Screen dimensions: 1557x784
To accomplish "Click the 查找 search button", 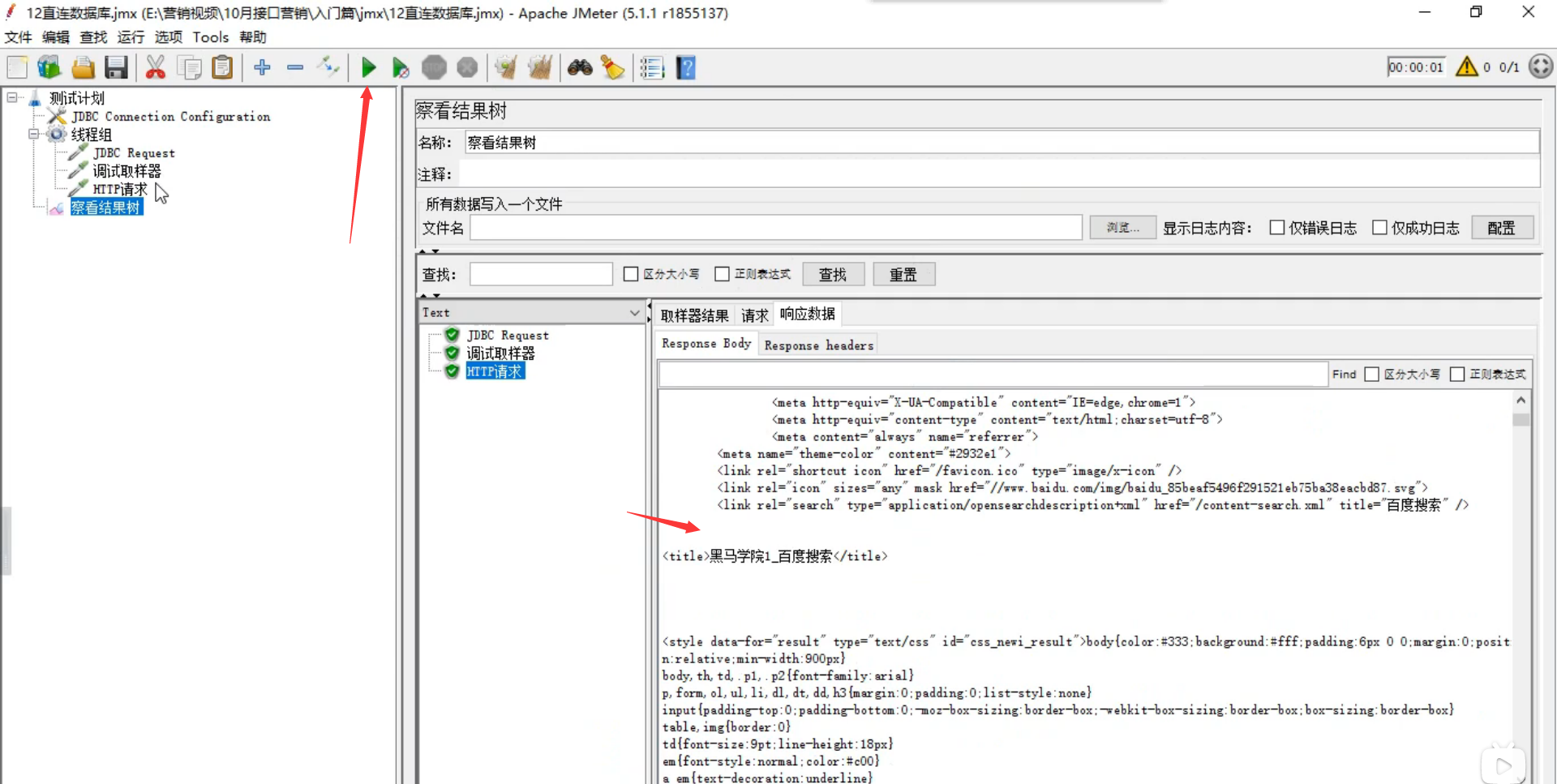I will [833, 274].
